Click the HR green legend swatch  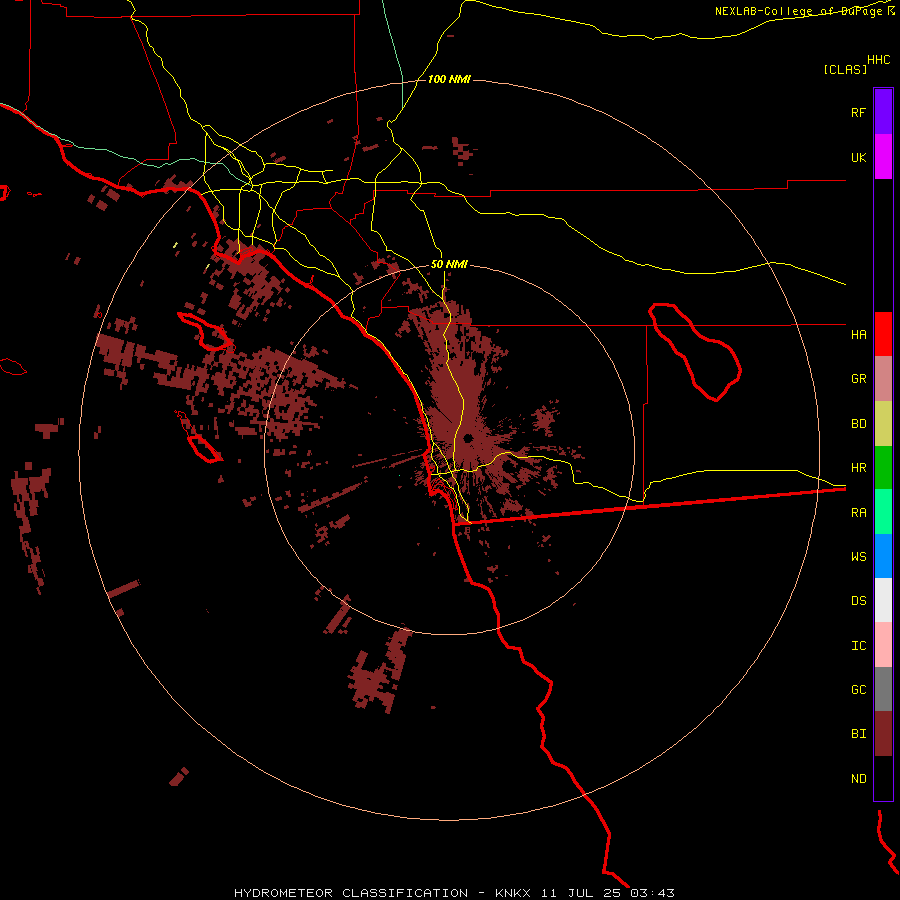(x=883, y=468)
